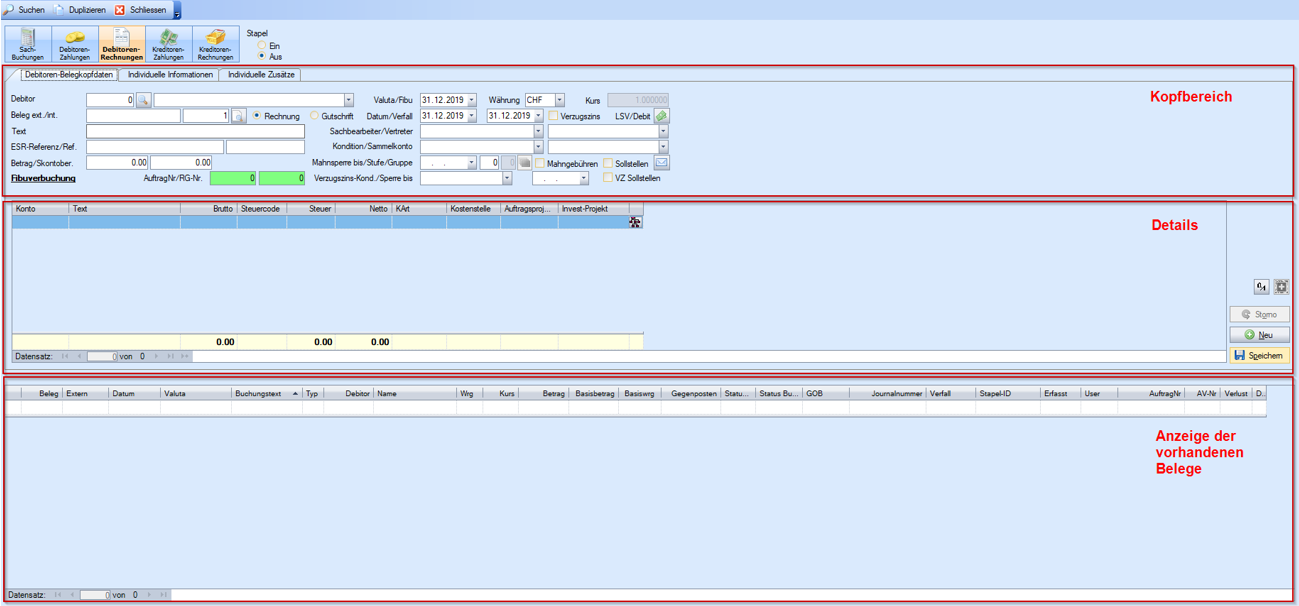Open the Individuelle Zusätze tab
This screenshot has height=606, width=1299.
point(260,75)
